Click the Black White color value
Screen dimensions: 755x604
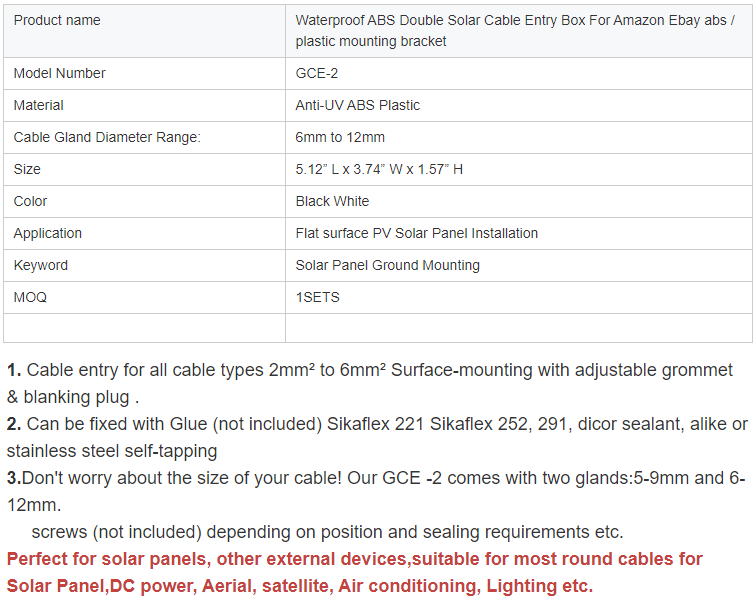point(332,201)
